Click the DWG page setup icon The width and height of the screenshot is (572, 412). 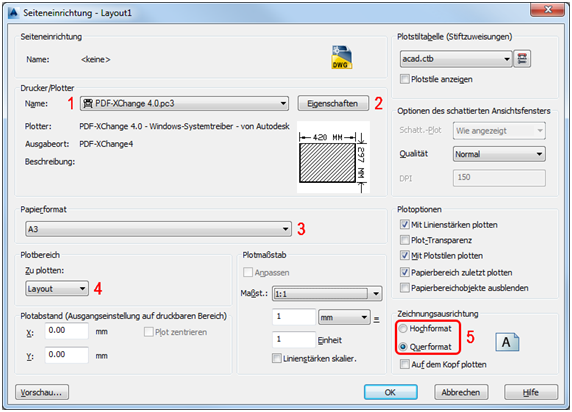(x=341, y=57)
